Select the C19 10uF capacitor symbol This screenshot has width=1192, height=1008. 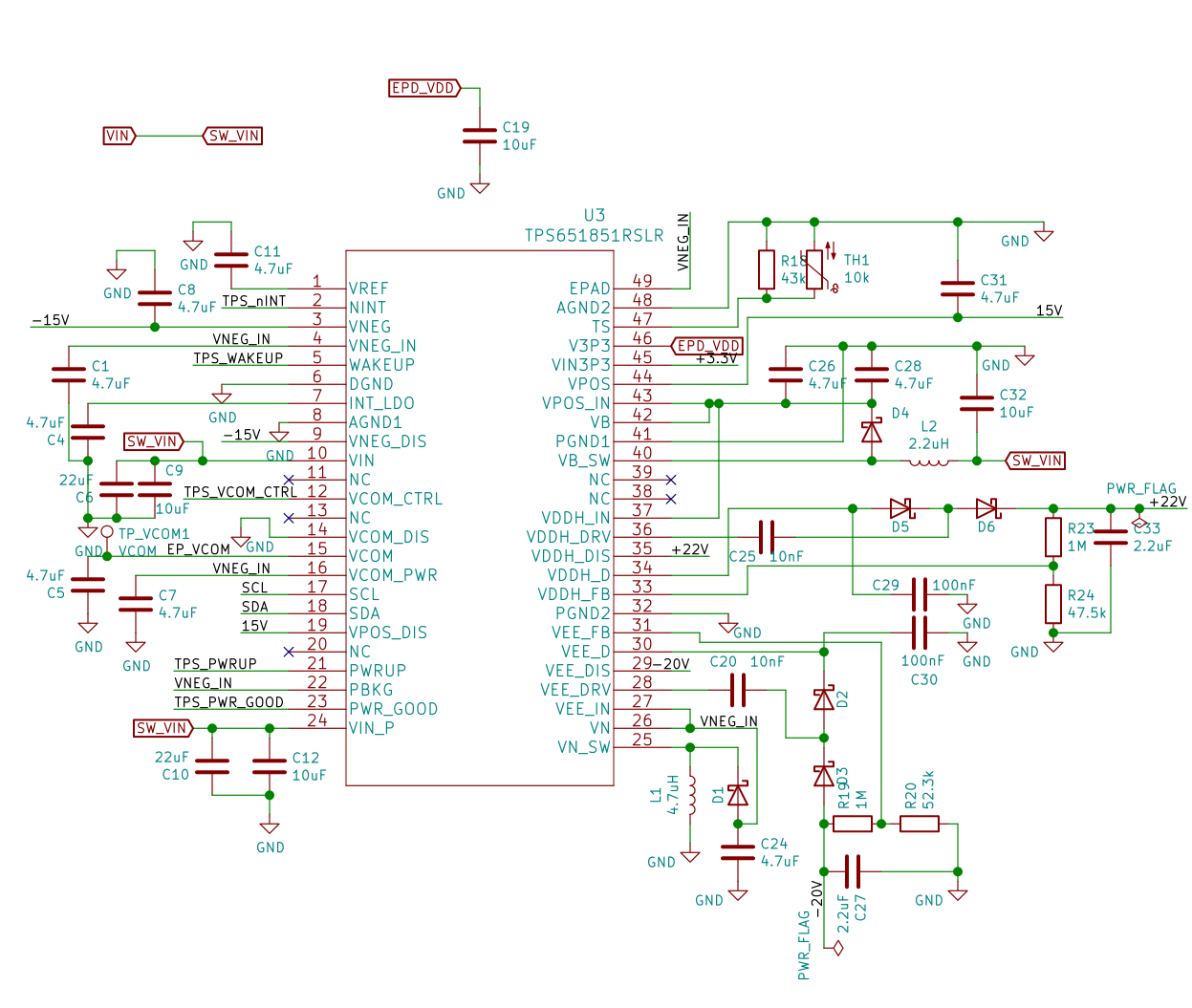480,136
